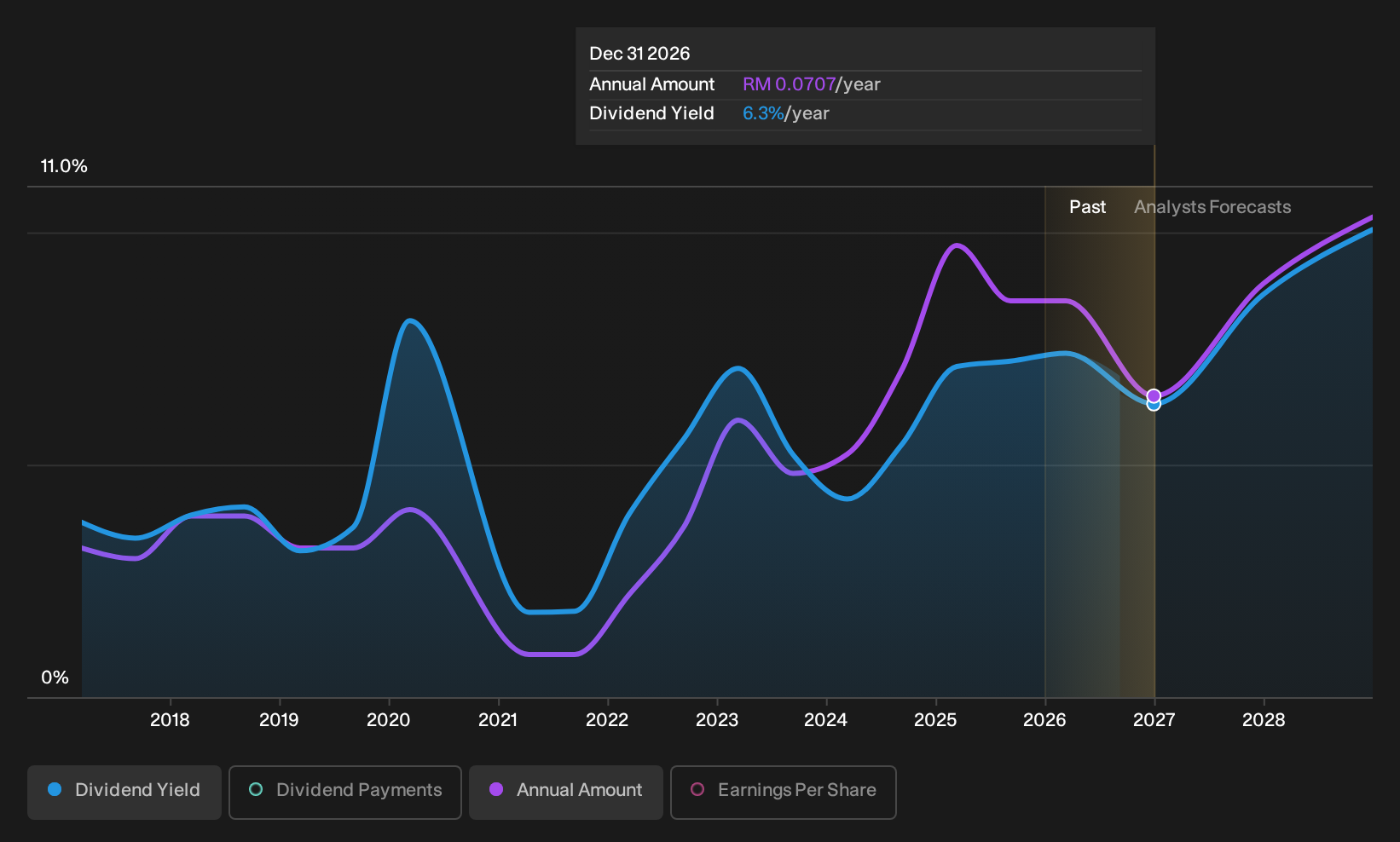Click the 6.3%/year tooltip value
The image size is (1400, 842).
pos(786,113)
